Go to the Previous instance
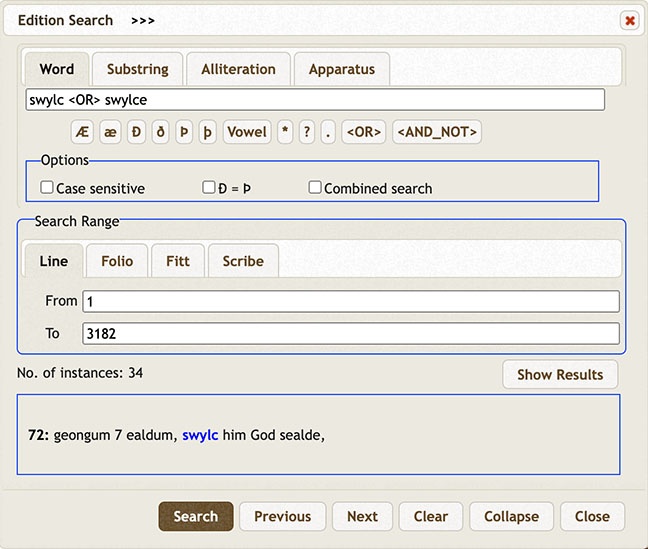 tap(283, 516)
